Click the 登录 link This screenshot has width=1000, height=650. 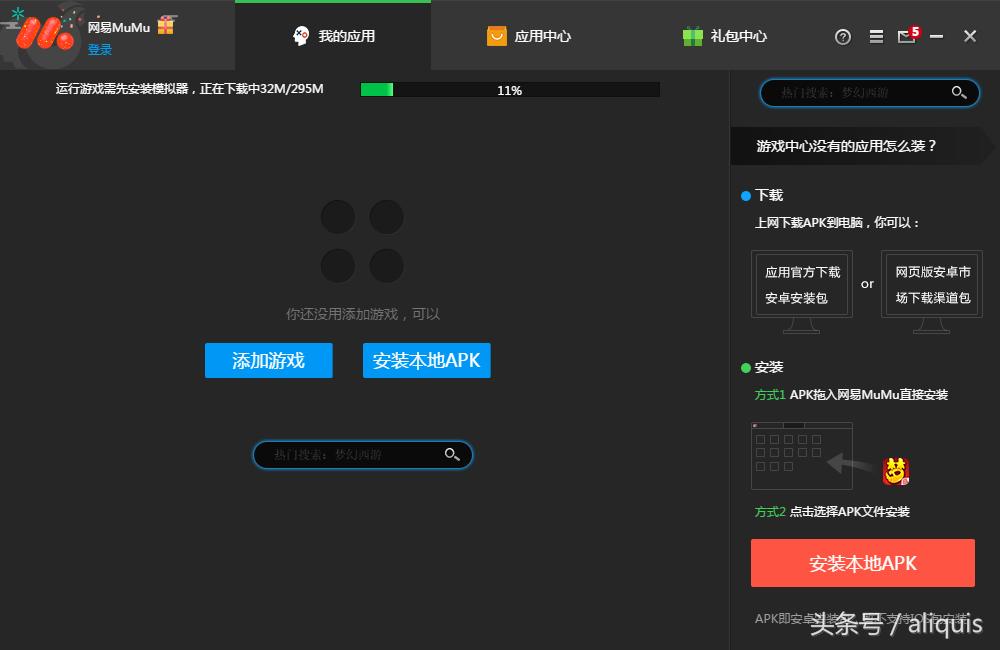(x=100, y=48)
